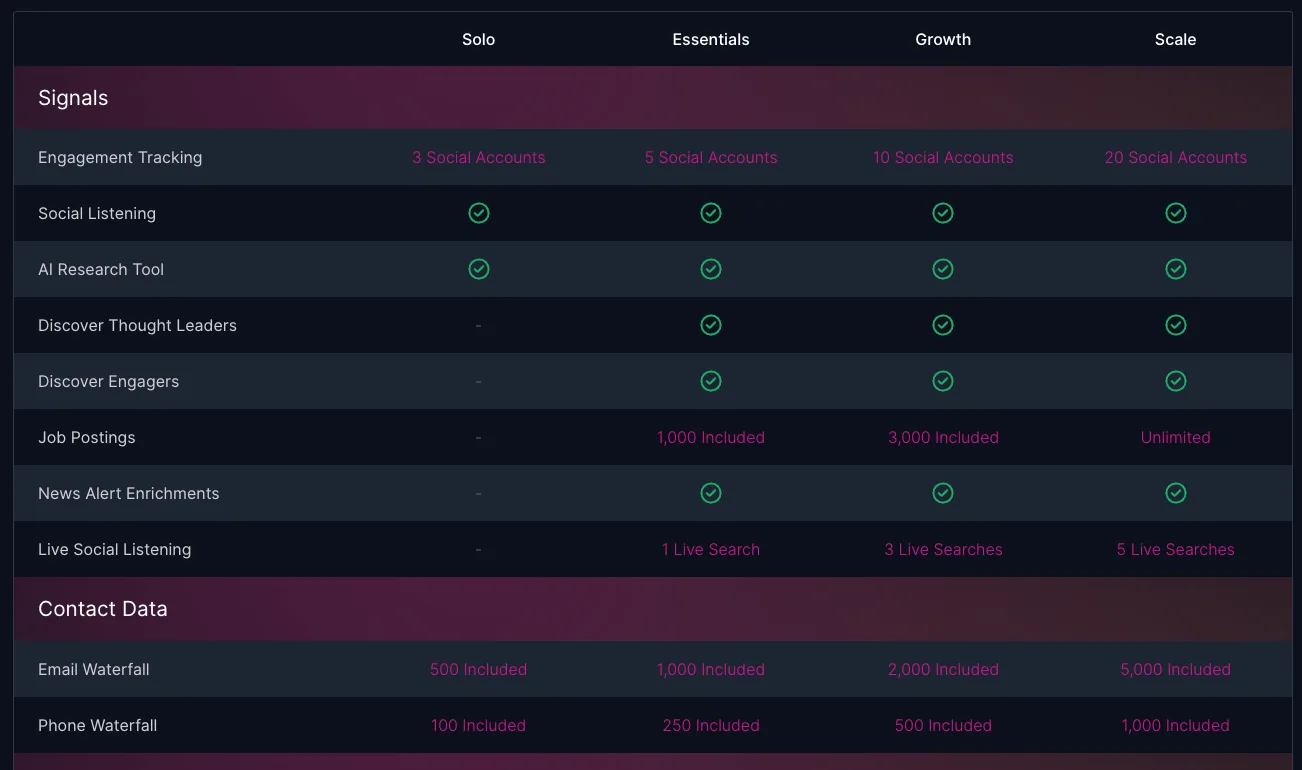Viewport: 1302px width, 770px height.
Task: Click Discover Engagers checkmark under Essentials
Action: 711,381
